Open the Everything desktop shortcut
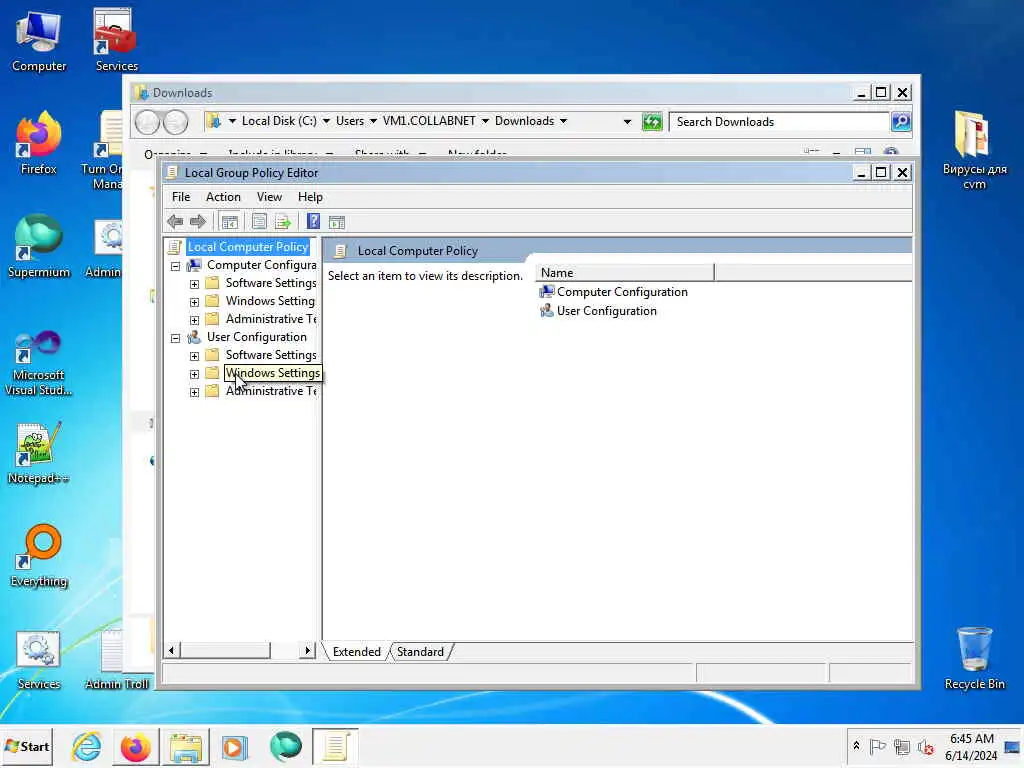1024x768 pixels. (39, 556)
